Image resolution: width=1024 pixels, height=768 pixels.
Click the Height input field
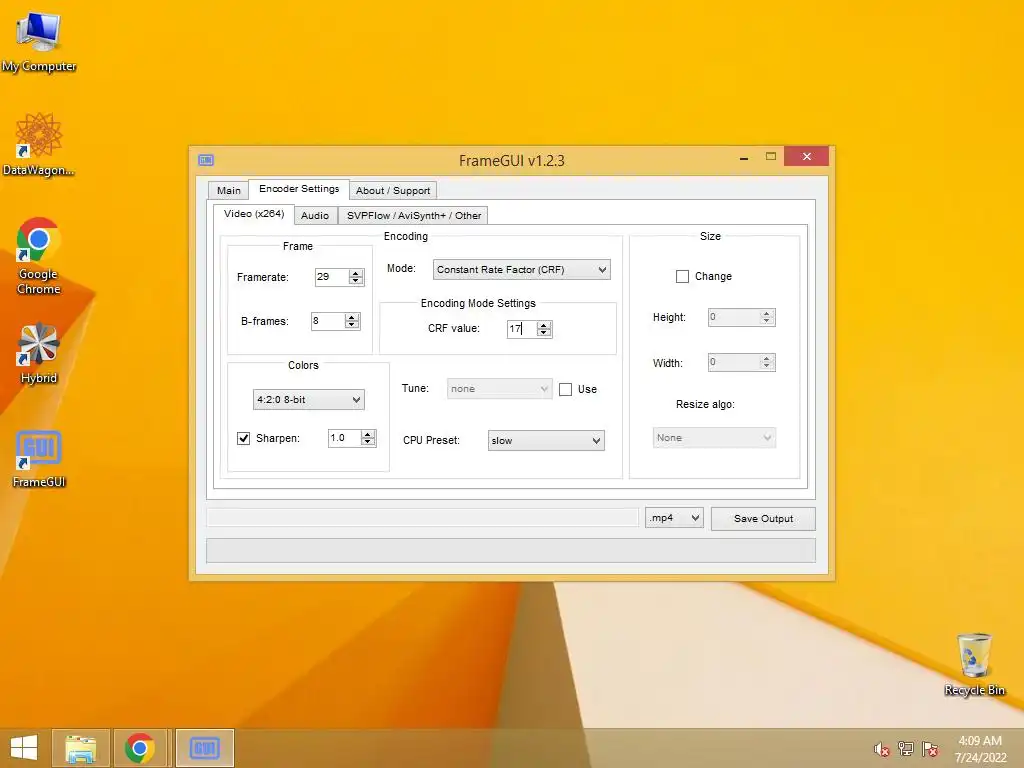pyautogui.click(x=734, y=317)
